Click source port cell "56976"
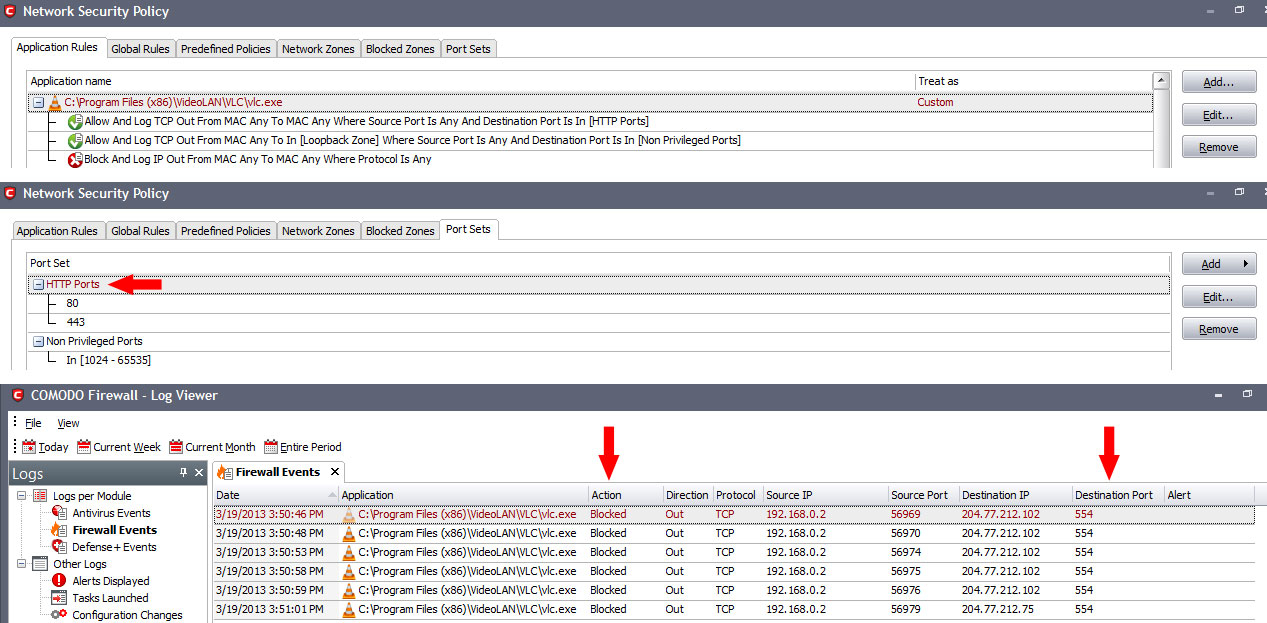Viewport: 1267px width, 623px height. pos(906,590)
